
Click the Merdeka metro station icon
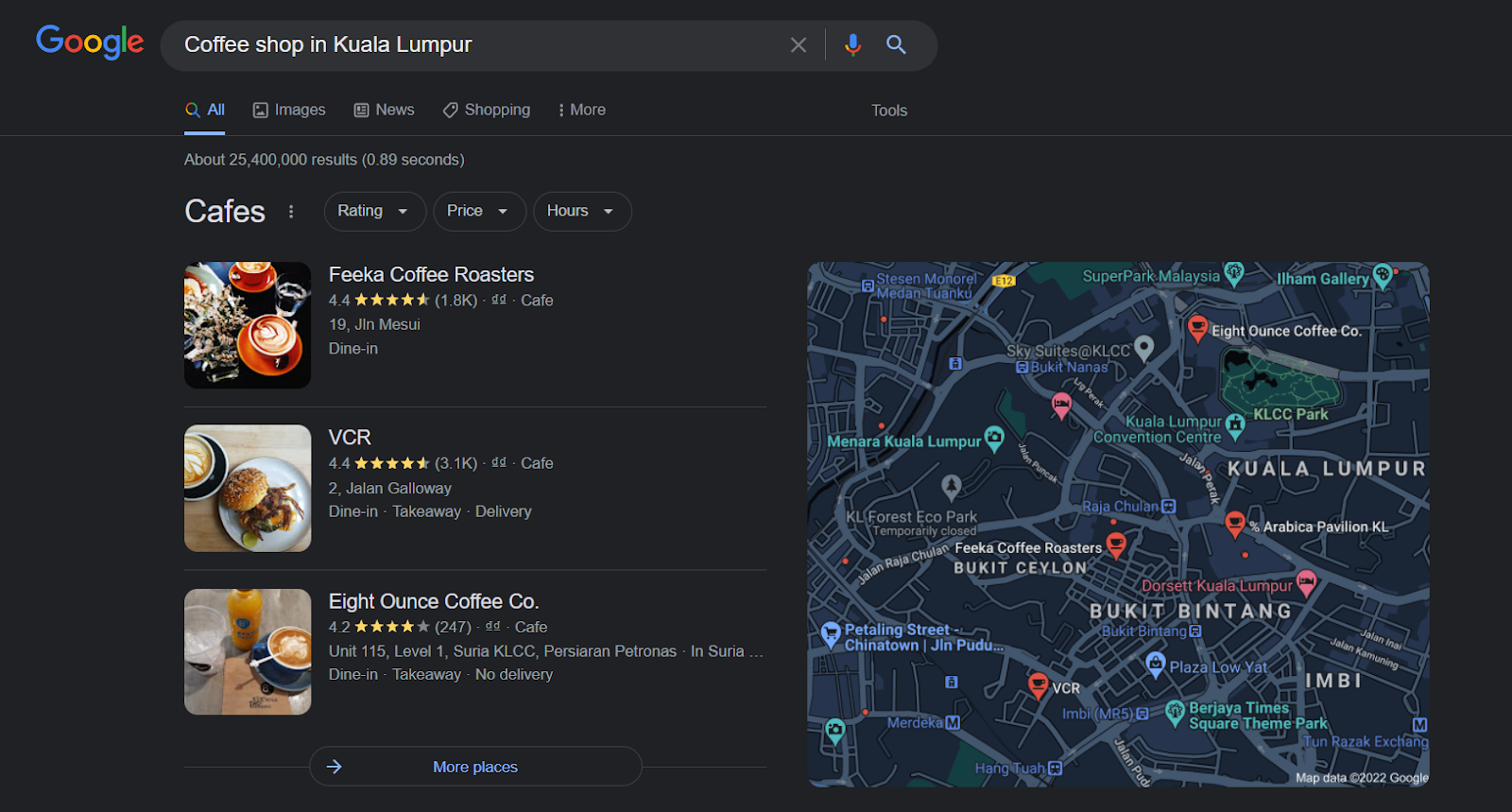(x=953, y=723)
